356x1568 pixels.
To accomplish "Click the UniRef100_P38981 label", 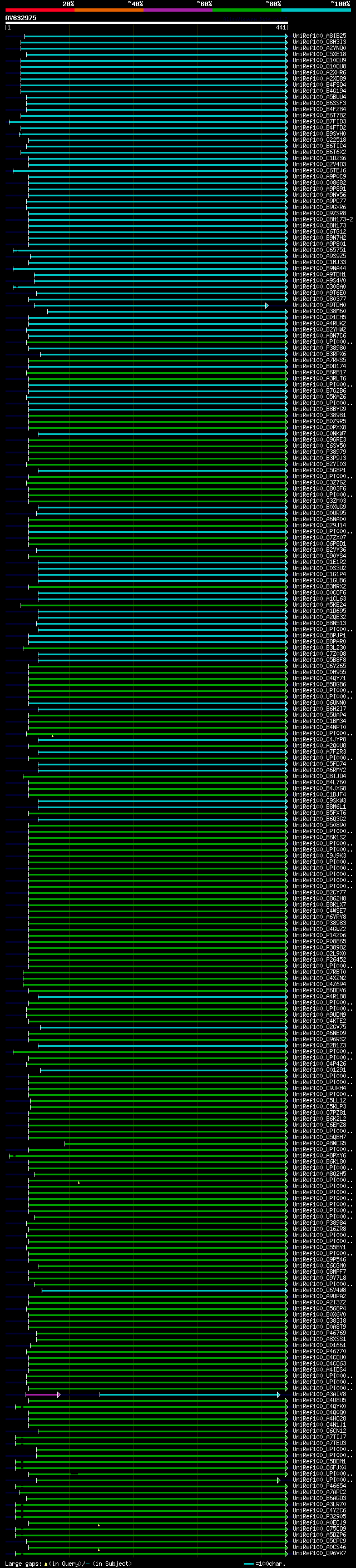I will (x=319, y=415).
